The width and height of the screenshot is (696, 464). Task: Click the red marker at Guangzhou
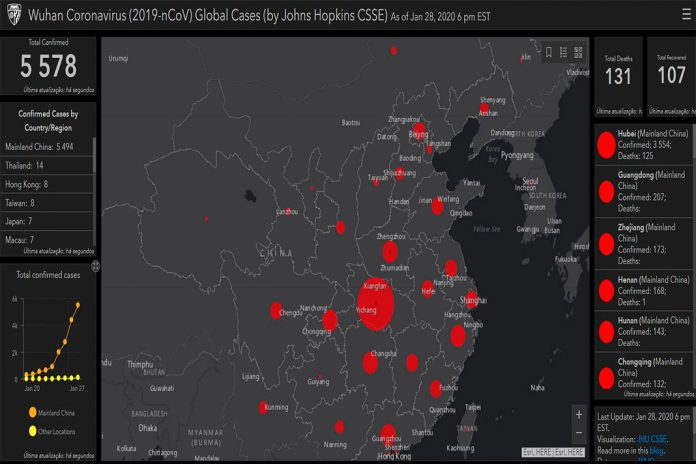pos(388,434)
